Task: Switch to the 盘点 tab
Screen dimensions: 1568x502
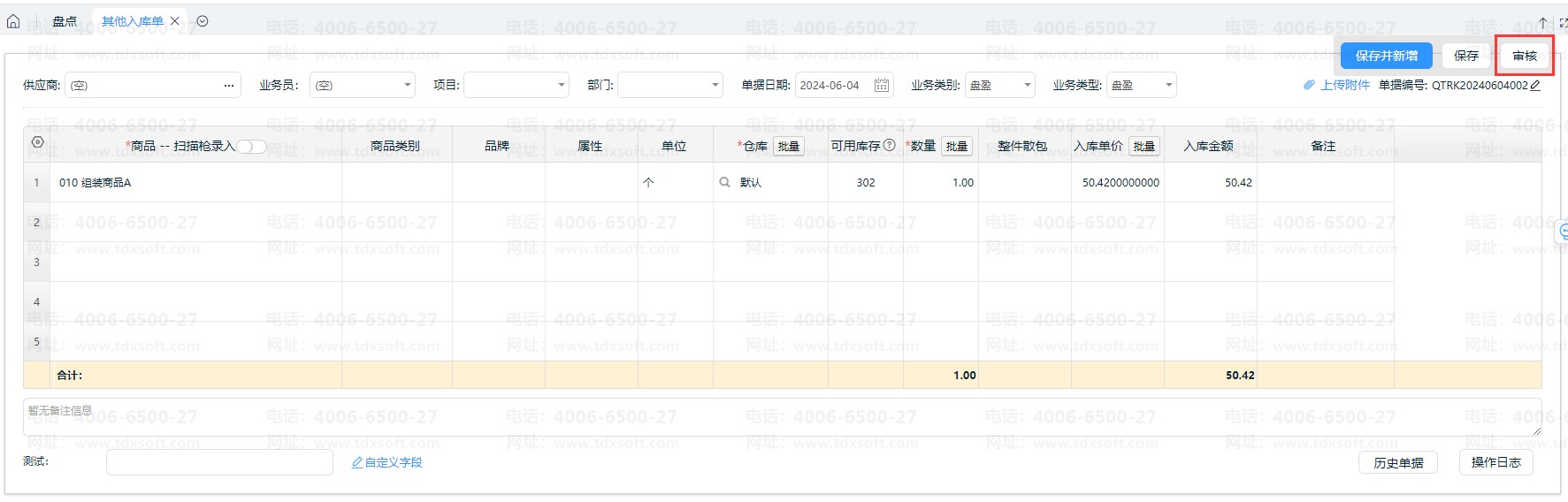Action: [65, 21]
